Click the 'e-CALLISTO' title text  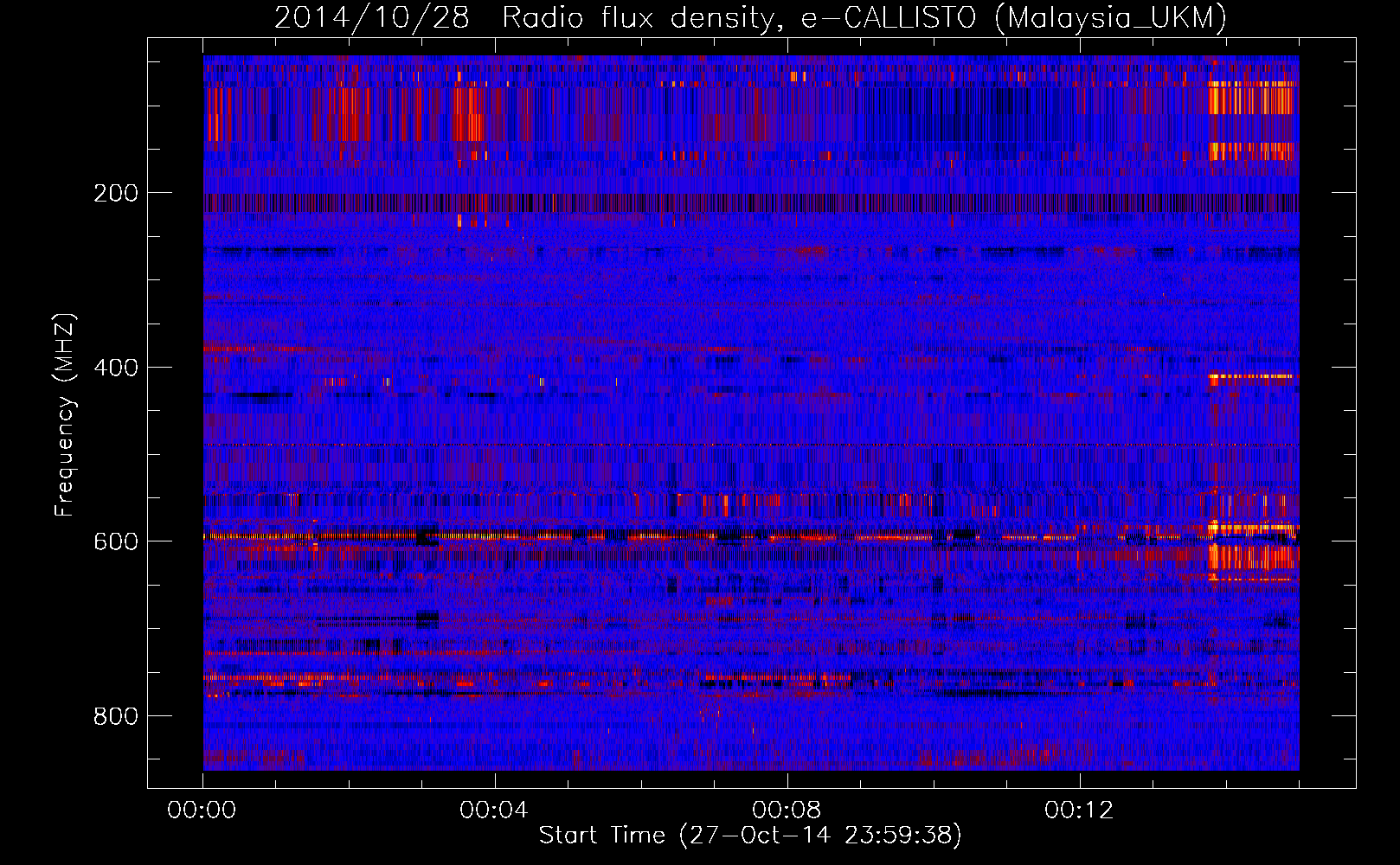coord(889,18)
